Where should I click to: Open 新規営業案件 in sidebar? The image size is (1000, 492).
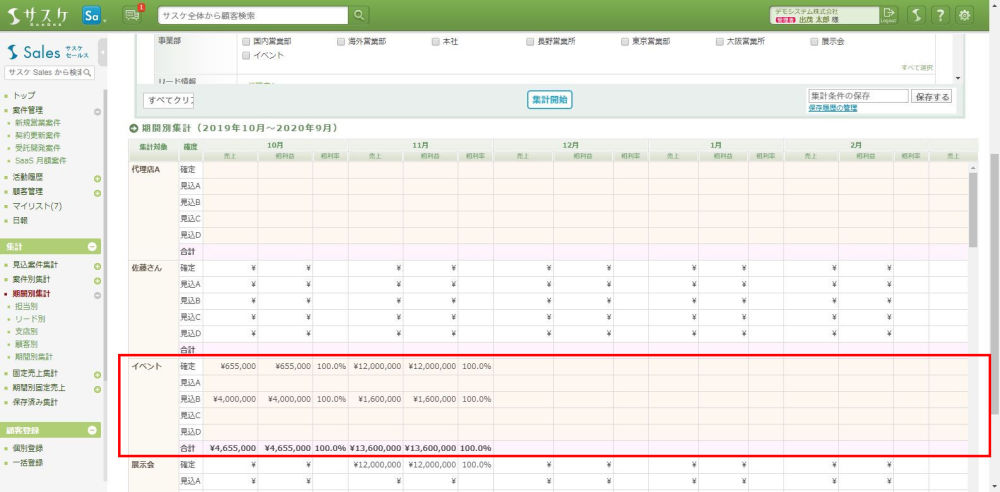(x=38, y=123)
